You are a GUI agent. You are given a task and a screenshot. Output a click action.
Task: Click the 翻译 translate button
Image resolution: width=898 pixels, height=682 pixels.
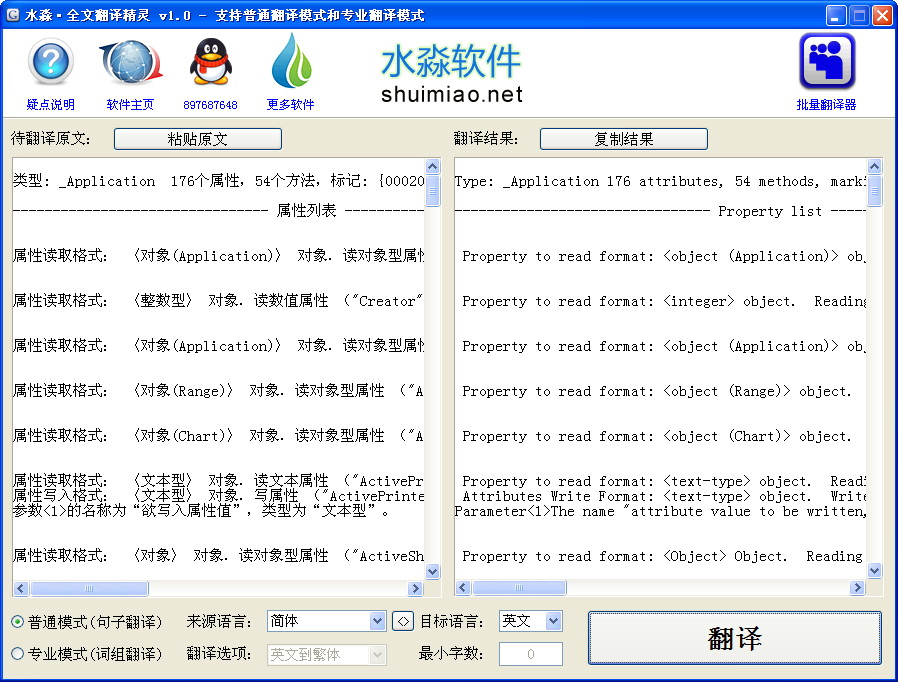point(735,637)
